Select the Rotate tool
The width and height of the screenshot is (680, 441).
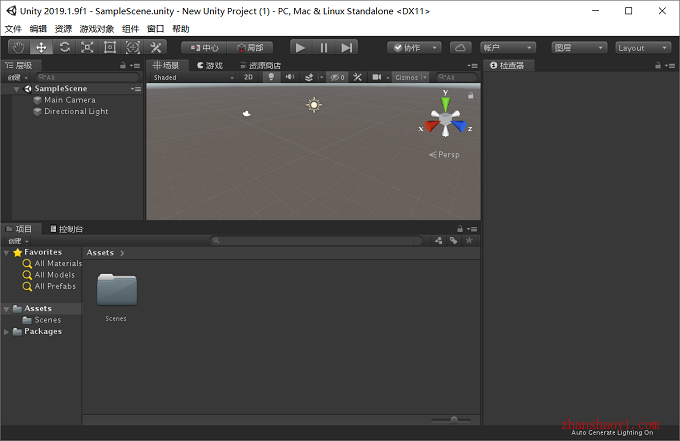[64, 47]
